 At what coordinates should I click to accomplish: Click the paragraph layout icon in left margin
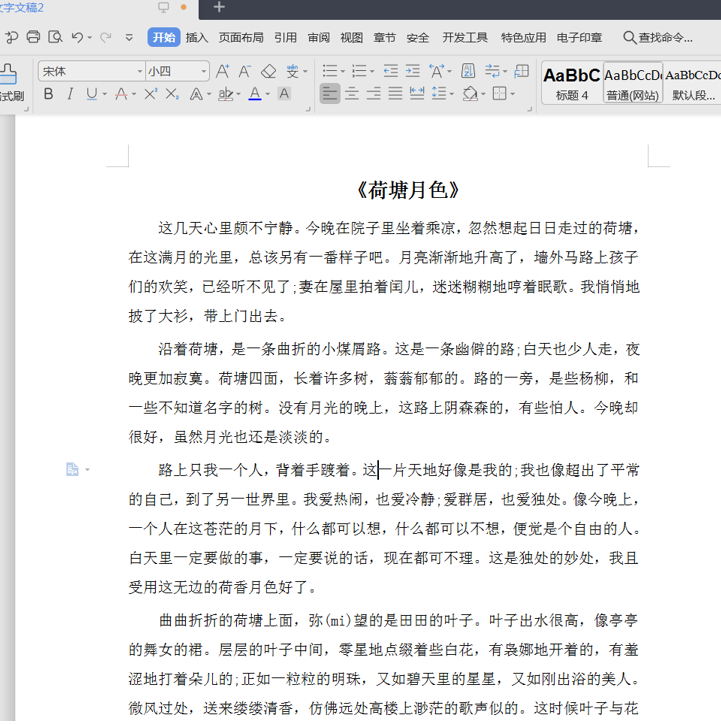[x=72, y=469]
